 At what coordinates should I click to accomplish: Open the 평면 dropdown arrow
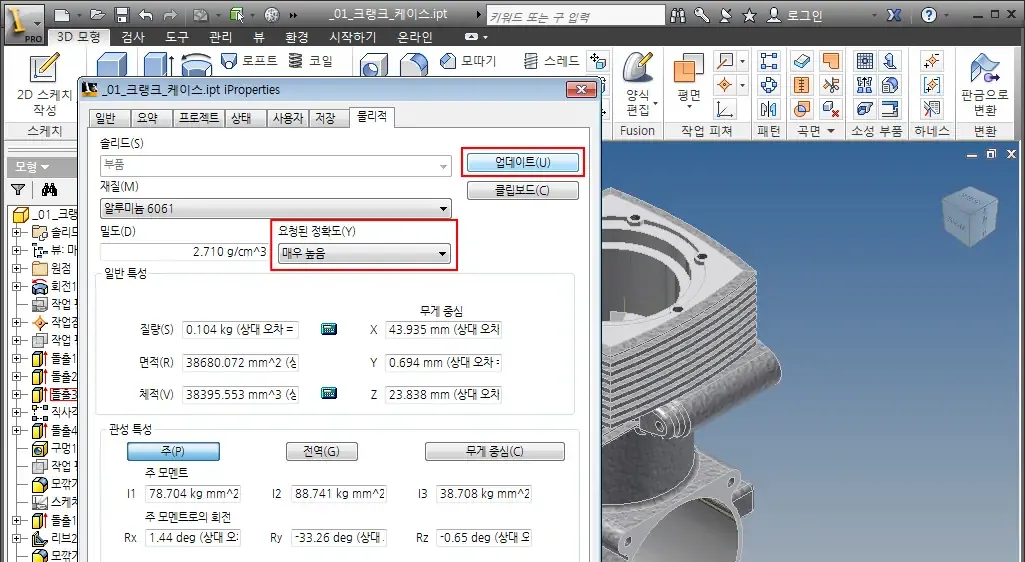(x=689, y=107)
